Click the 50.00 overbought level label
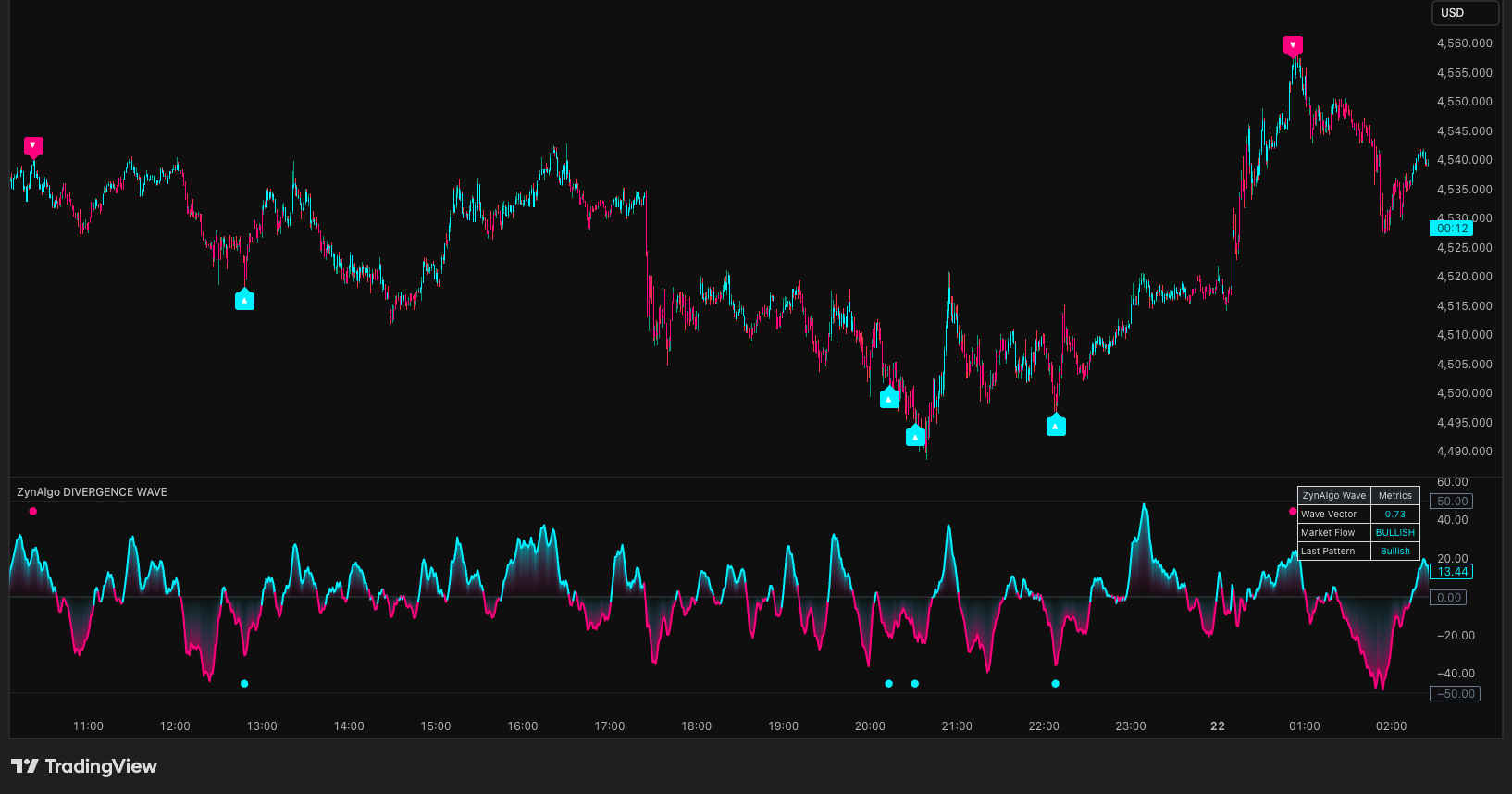The width and height of the screenshot is (1512, 794). pyautogui.click(x=1452, y=502)
